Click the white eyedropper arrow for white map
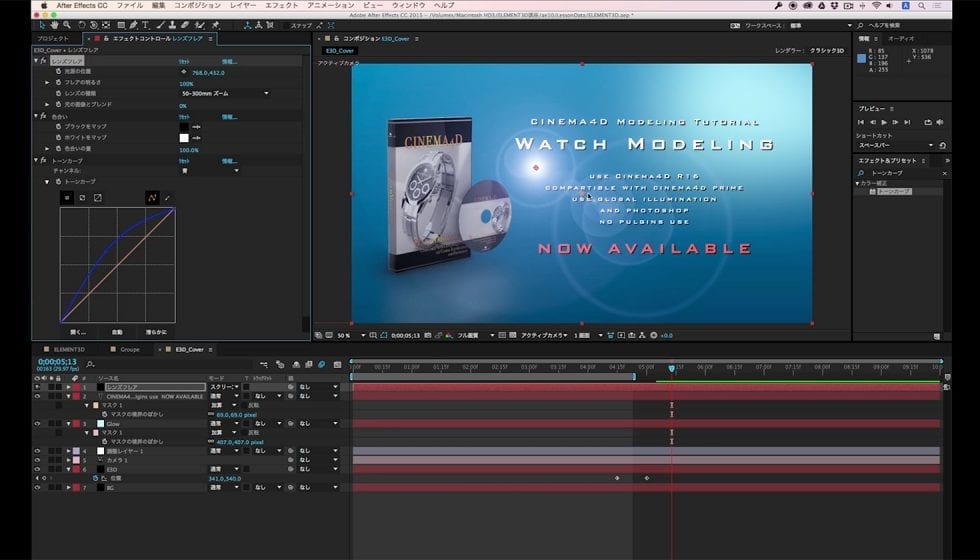This screenshot has height=560, width=980. (x=196, y=138)
